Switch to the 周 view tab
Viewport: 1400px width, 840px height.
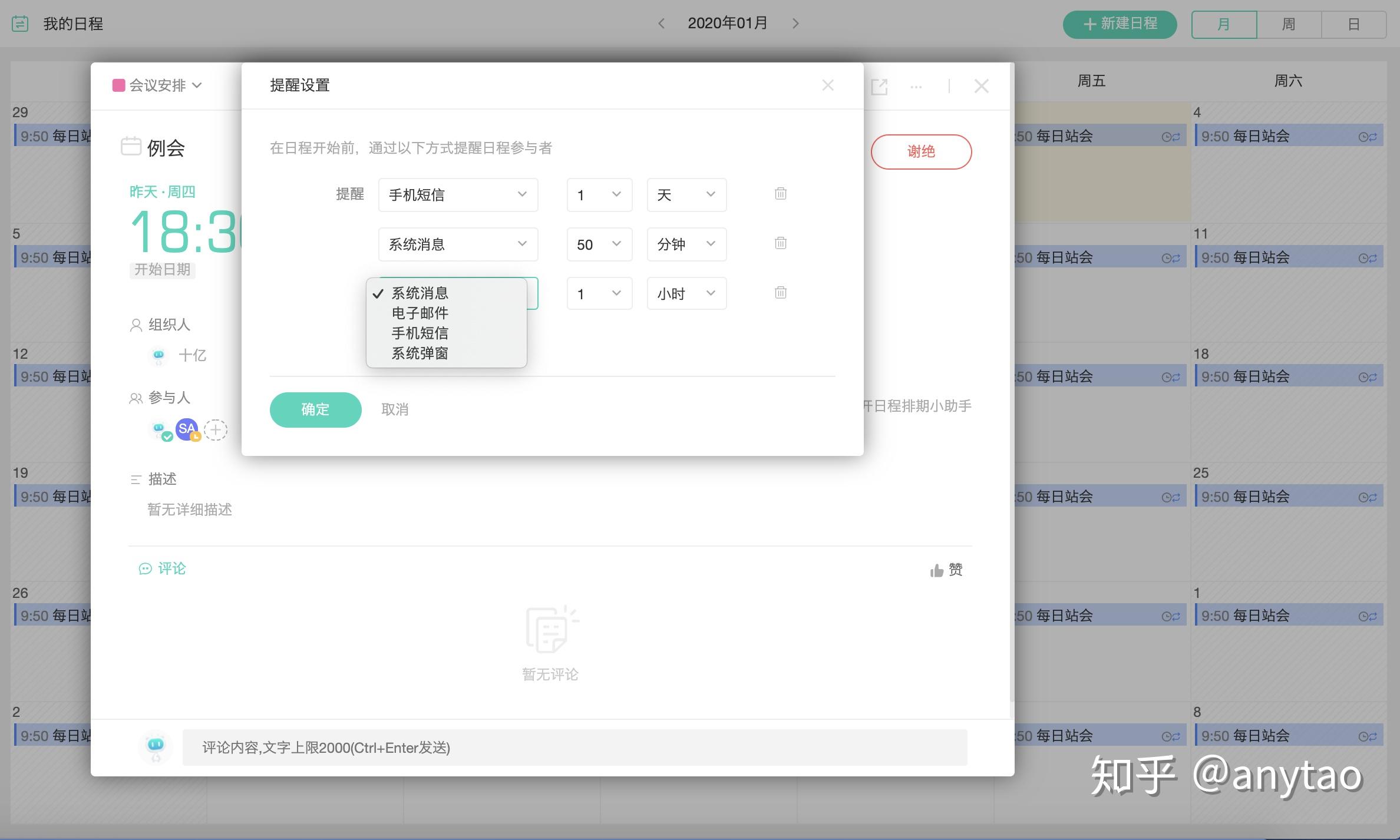tap(1289, 24)
